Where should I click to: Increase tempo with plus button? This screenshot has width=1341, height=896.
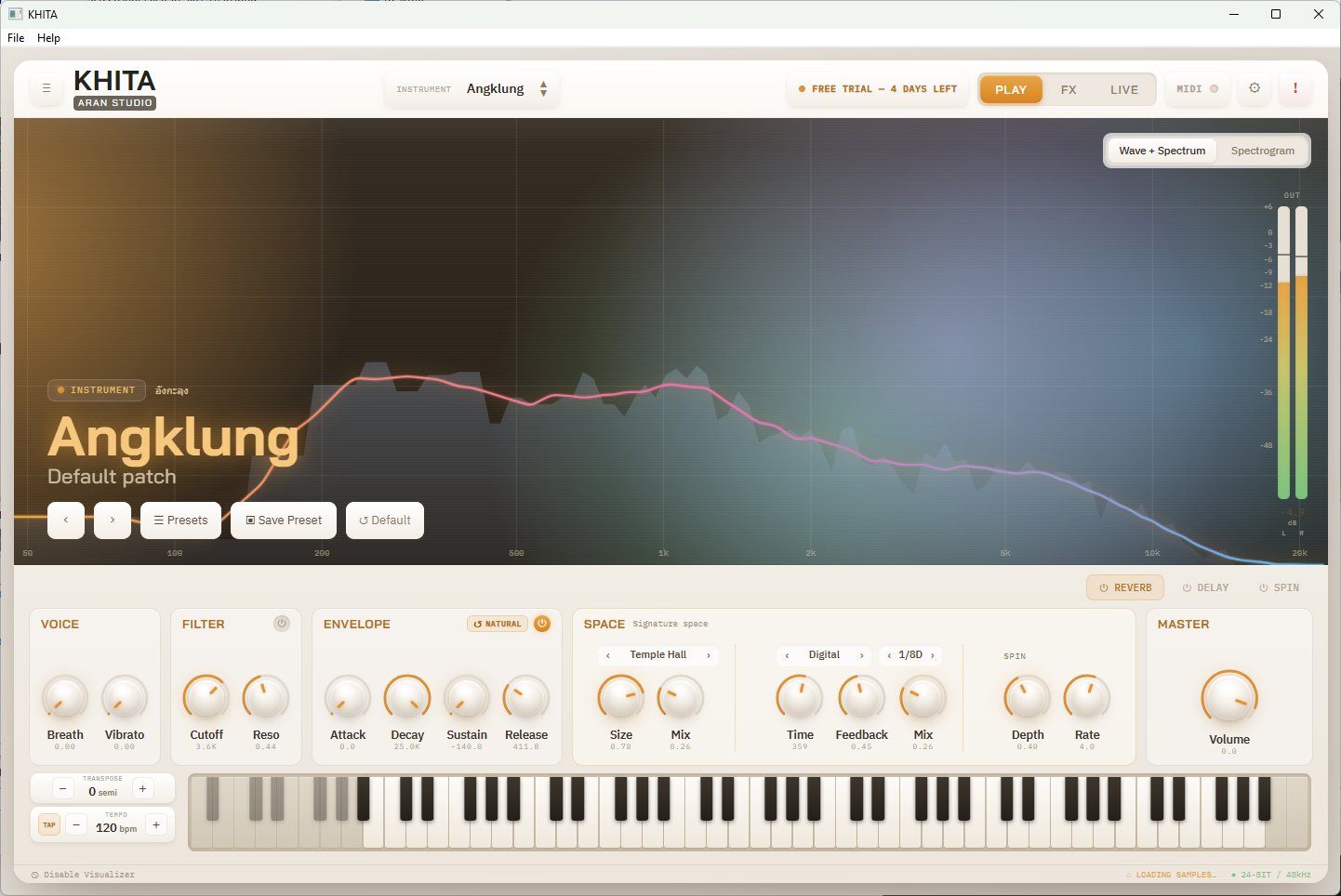pyautogui.click(x=156, y=824)
